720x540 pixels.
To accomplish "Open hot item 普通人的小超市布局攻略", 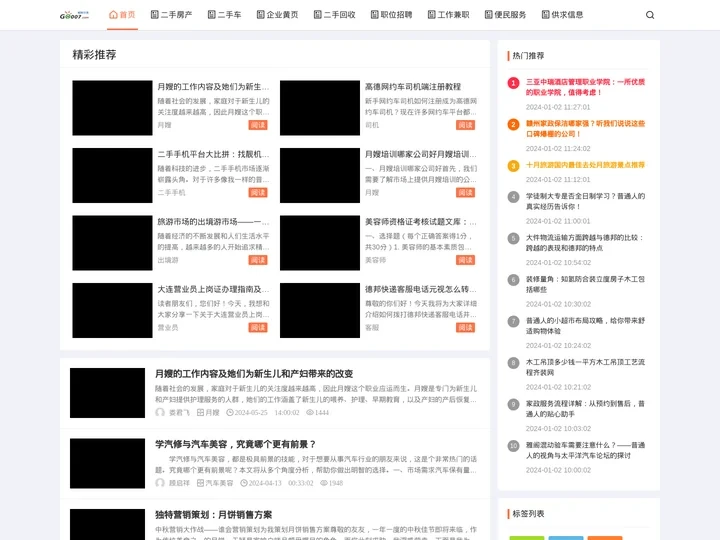I will (x=585, y=326).
